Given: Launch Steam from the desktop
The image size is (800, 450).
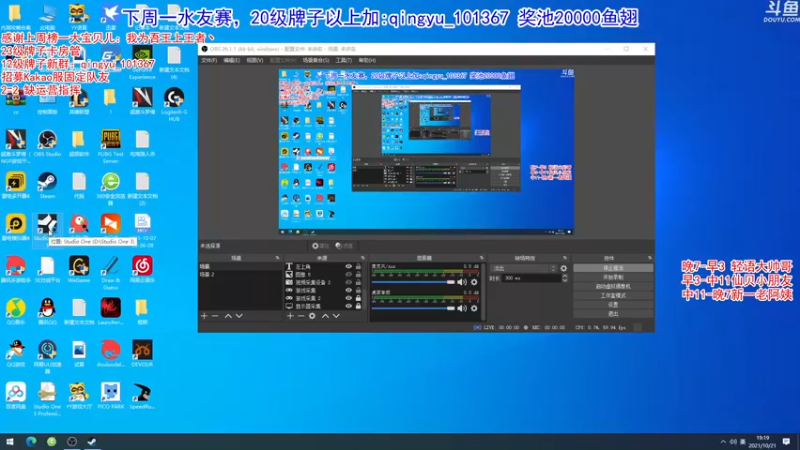Looking at the screenshot, I should point(47,186).
